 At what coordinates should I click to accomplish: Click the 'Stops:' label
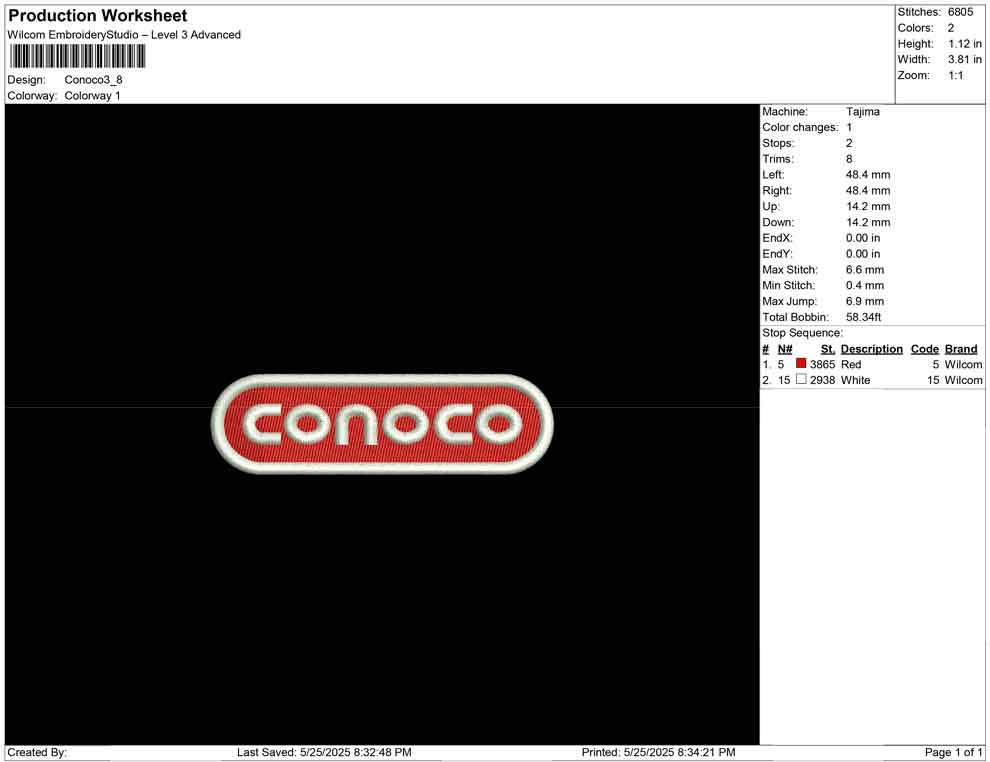tap(778, 143)
